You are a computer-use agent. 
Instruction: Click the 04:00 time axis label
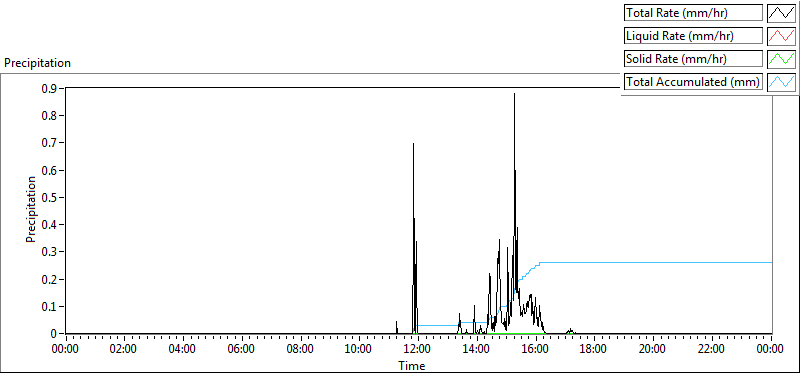[183, 350]
